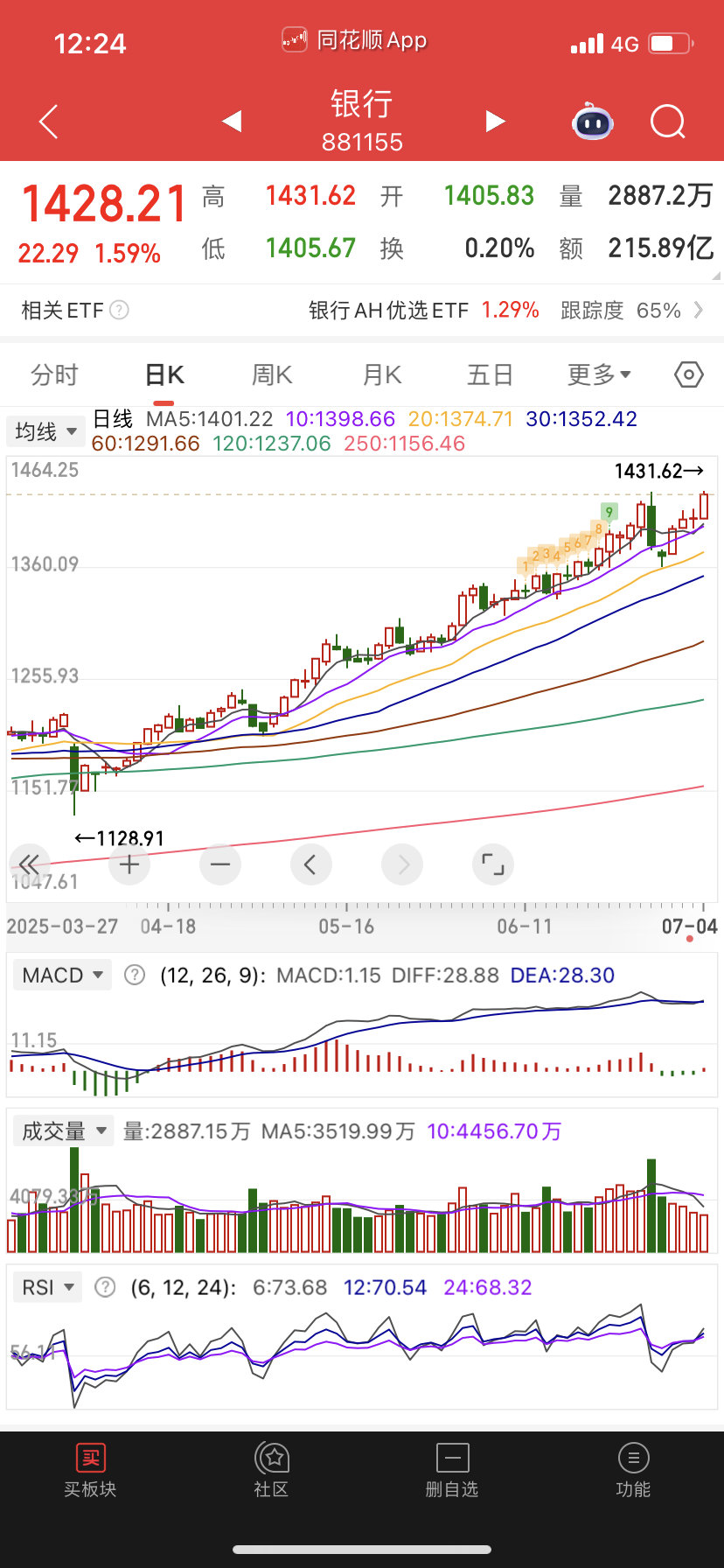Tap the ←1128.91 low marker on chart
724x1568 pixels.
[120, 838]
